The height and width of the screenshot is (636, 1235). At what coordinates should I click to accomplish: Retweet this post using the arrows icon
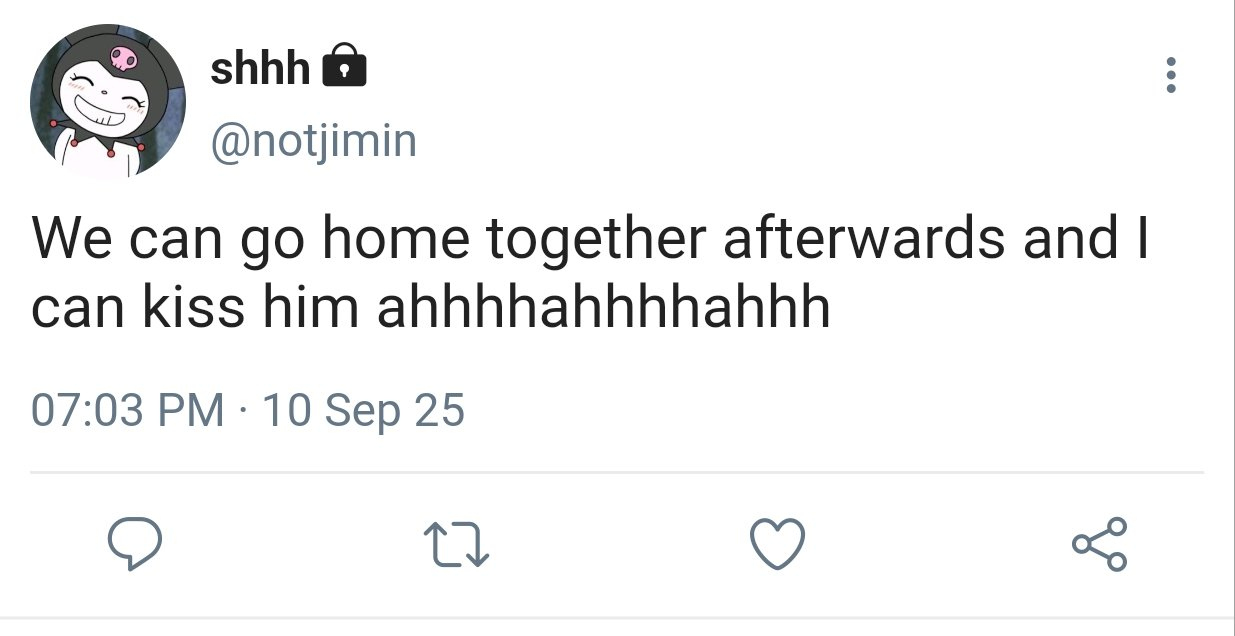[456, 545]
